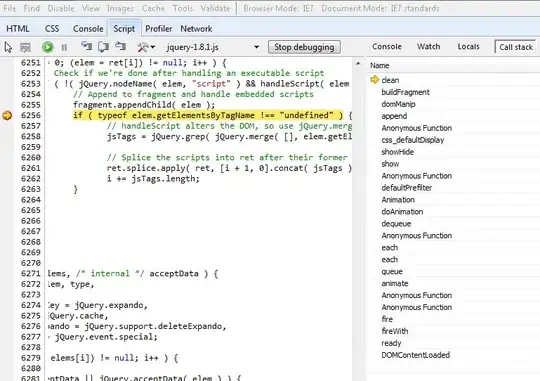Click the green continue debugging icon

[48, 47]
